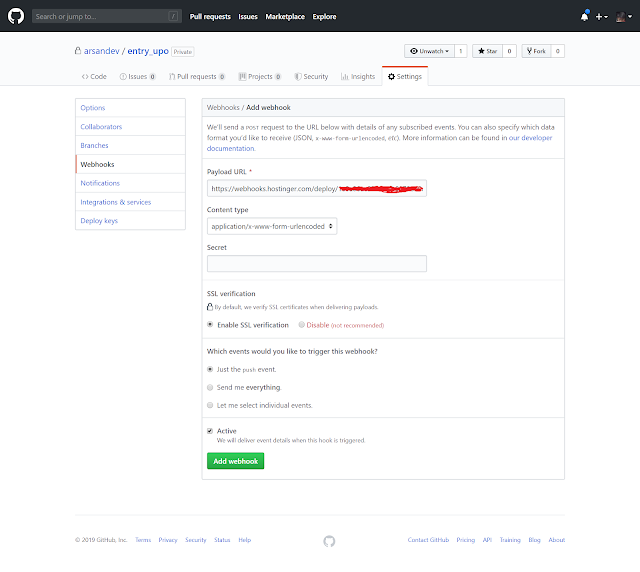The width and height of the screenshot is (640, 572).
Task: Open the arsandev owner link
Action: (x=102, y=51)
